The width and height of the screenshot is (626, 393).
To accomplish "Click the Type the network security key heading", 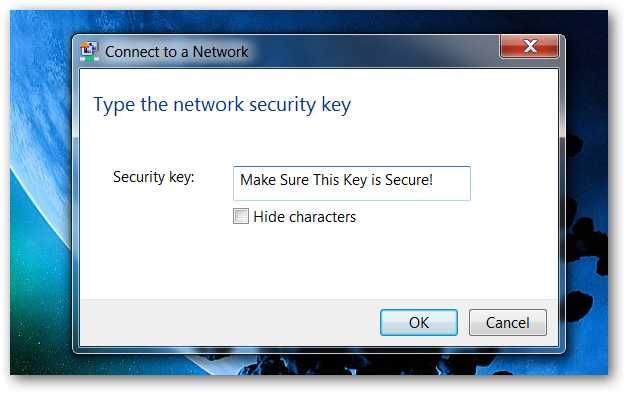I will pos(222,105).
